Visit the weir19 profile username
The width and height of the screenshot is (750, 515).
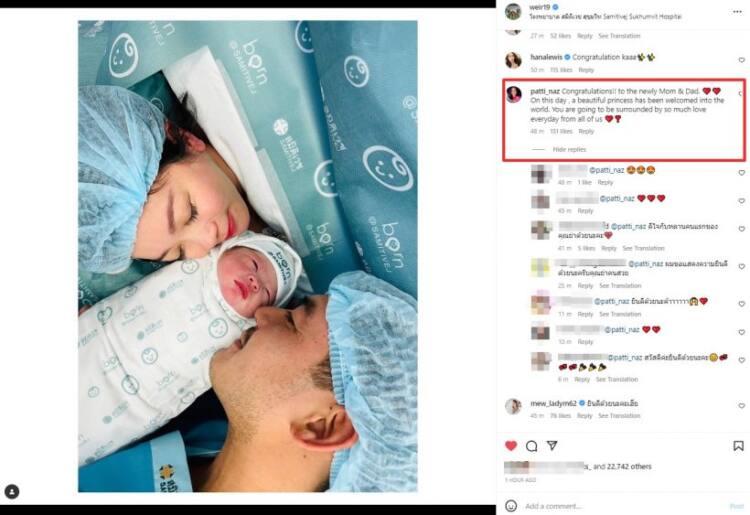coord(540,7)
